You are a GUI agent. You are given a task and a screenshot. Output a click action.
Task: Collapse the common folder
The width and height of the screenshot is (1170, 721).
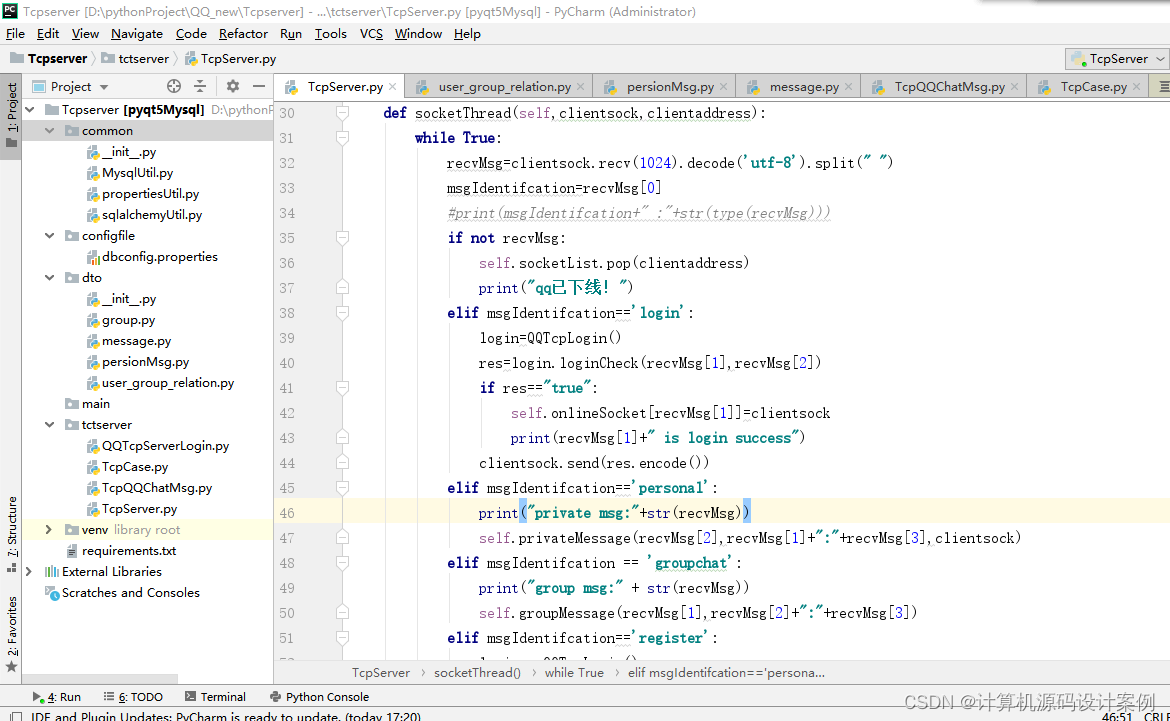(x=50, y=131)
